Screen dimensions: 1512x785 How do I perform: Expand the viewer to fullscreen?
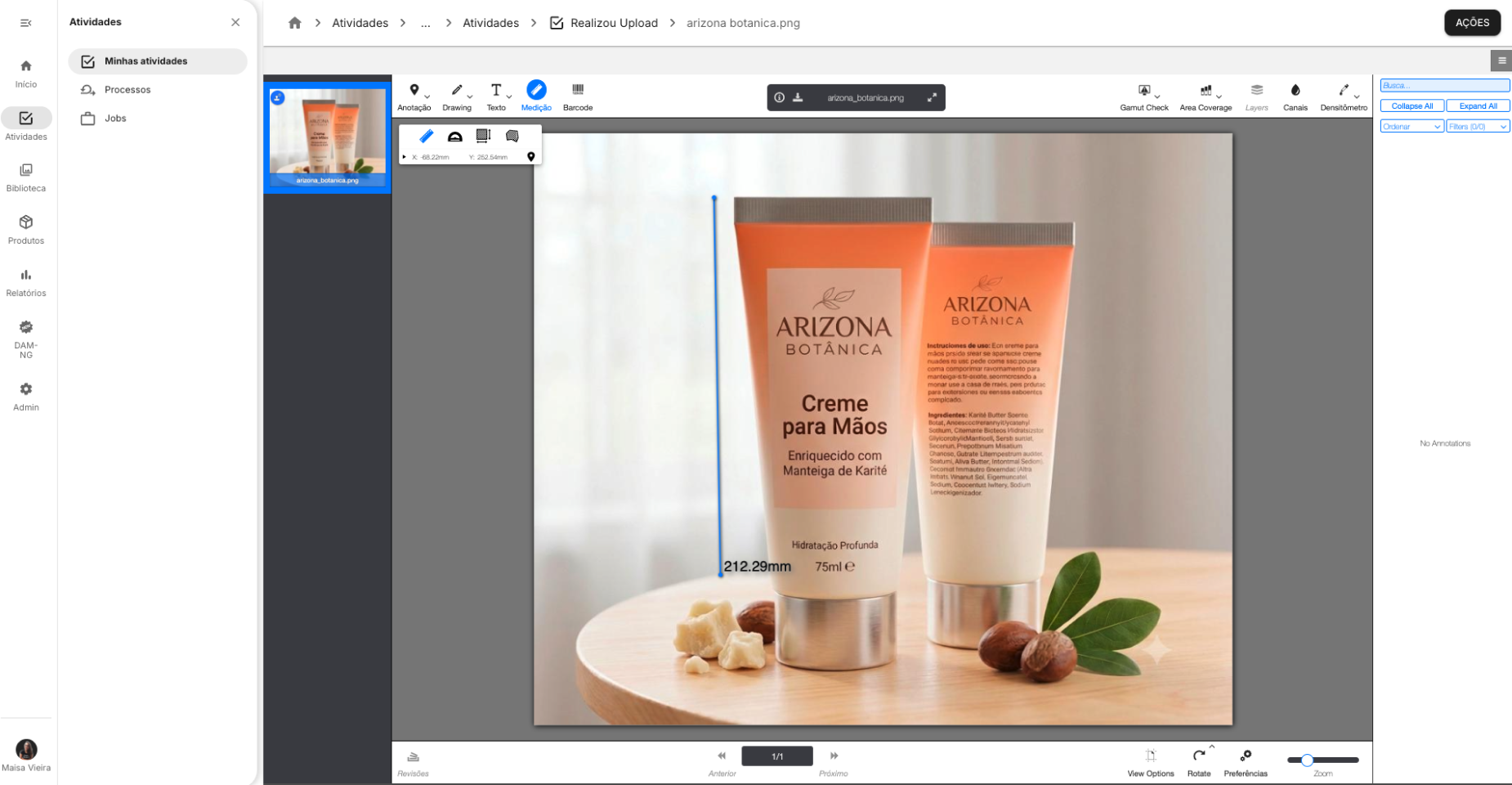pos(932,97)
